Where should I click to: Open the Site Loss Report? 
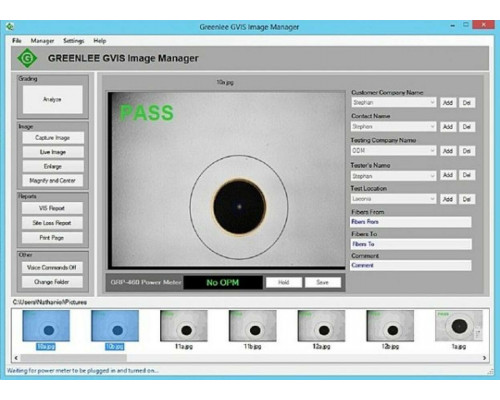(52, 223)
